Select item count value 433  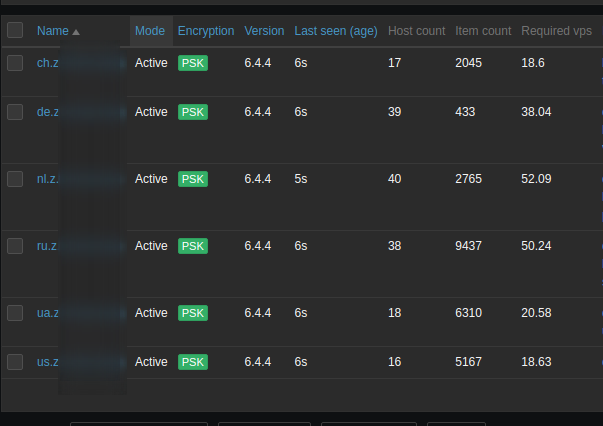pos(465,112)
